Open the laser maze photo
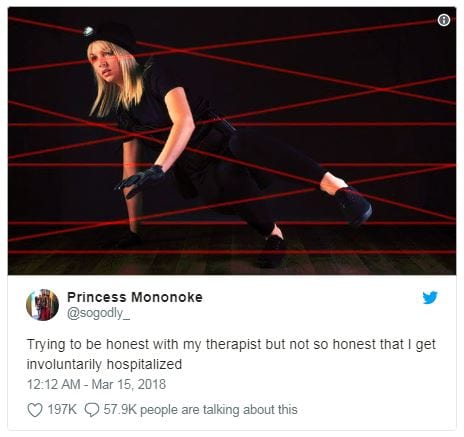The width and height of the screenshot is (464, 437). [x=232, y=141]
